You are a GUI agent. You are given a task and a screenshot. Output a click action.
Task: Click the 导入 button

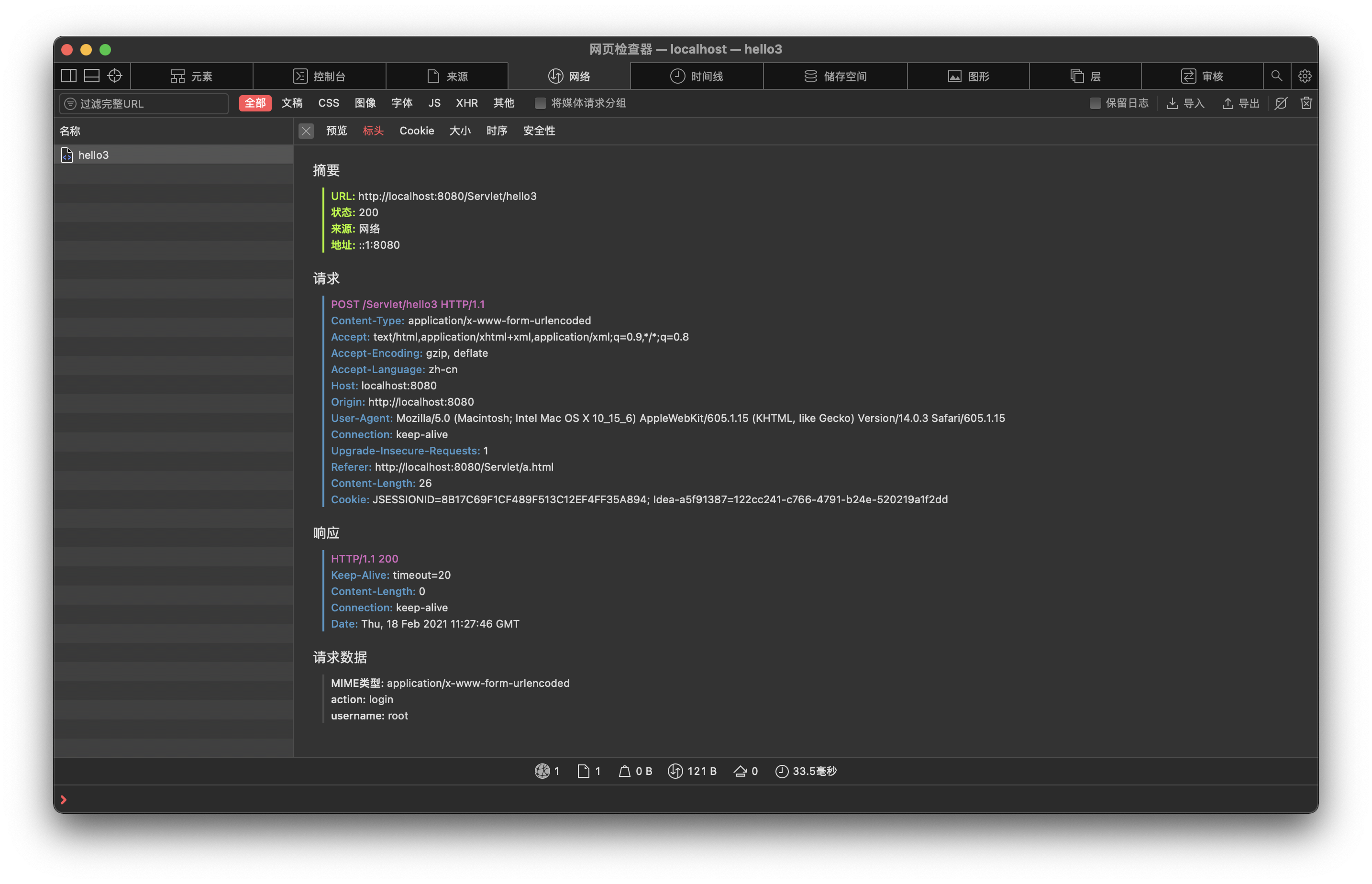[1186, 103]
